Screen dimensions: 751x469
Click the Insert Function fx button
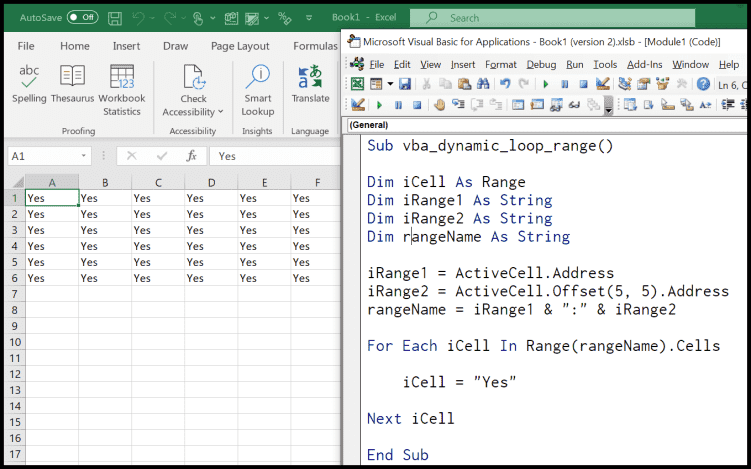[x=190, y=156]
